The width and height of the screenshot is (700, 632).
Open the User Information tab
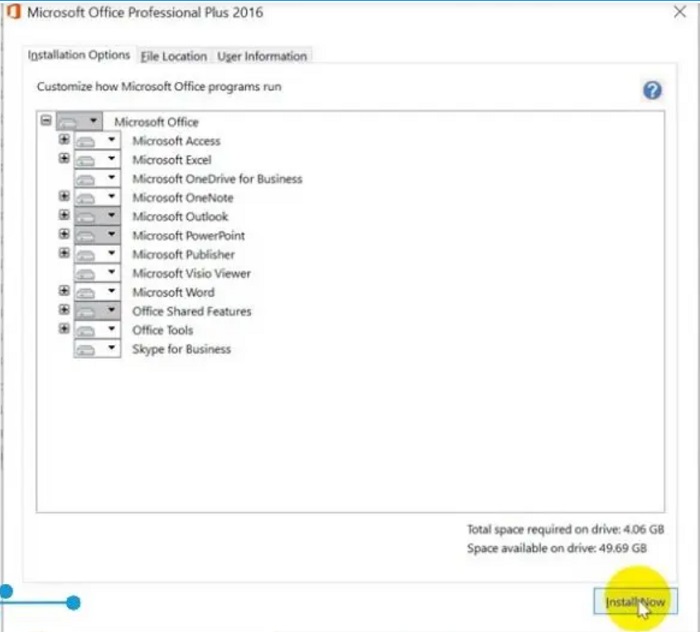click(262, 56)
